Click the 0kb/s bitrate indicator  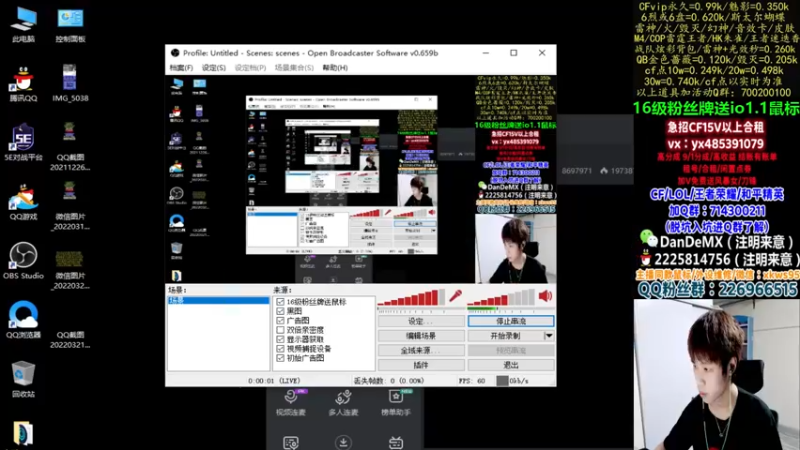[x=513, y=381]
